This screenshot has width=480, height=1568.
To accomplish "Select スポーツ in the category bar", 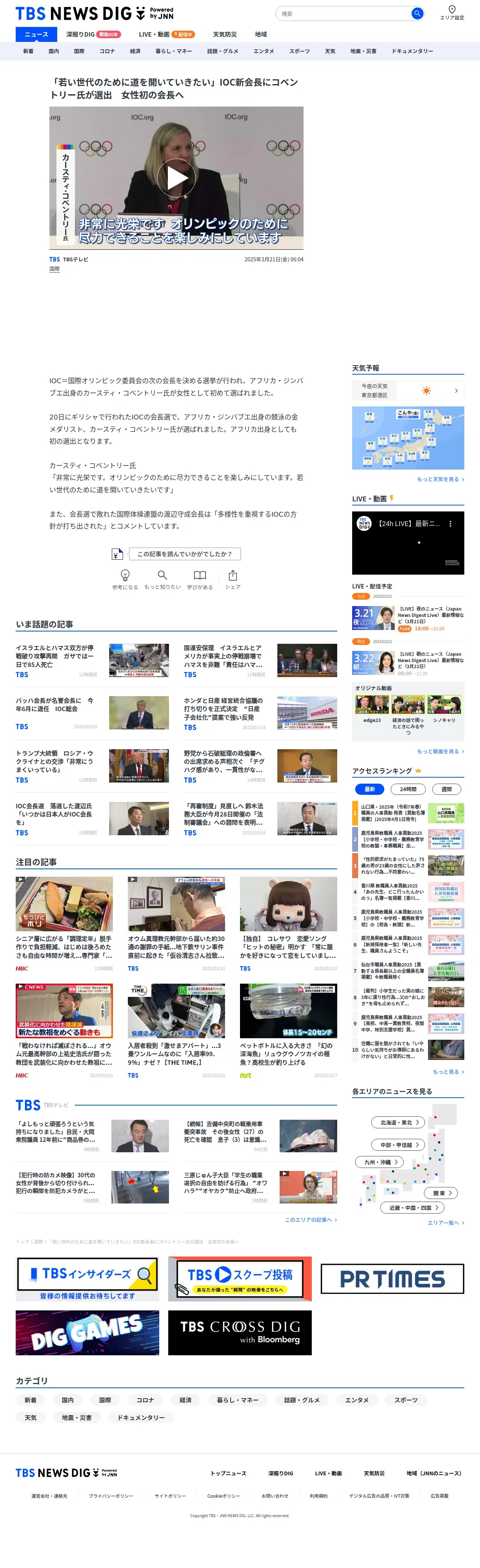I will coord(299,51).
